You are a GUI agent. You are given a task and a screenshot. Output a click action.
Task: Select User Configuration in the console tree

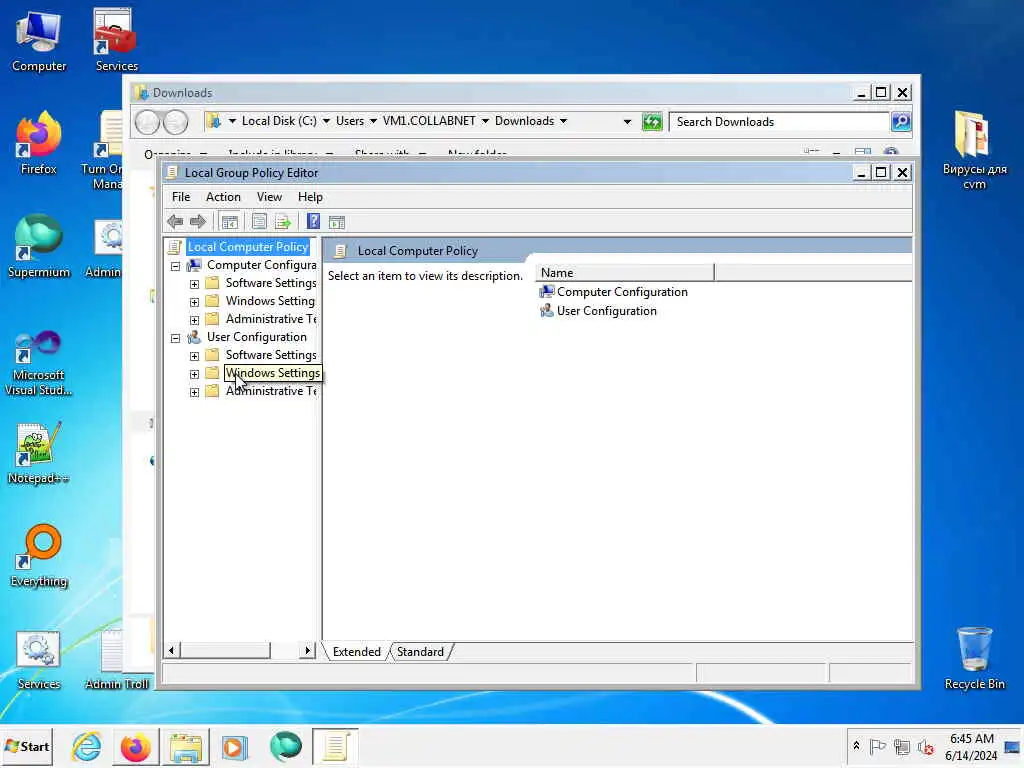257,337
